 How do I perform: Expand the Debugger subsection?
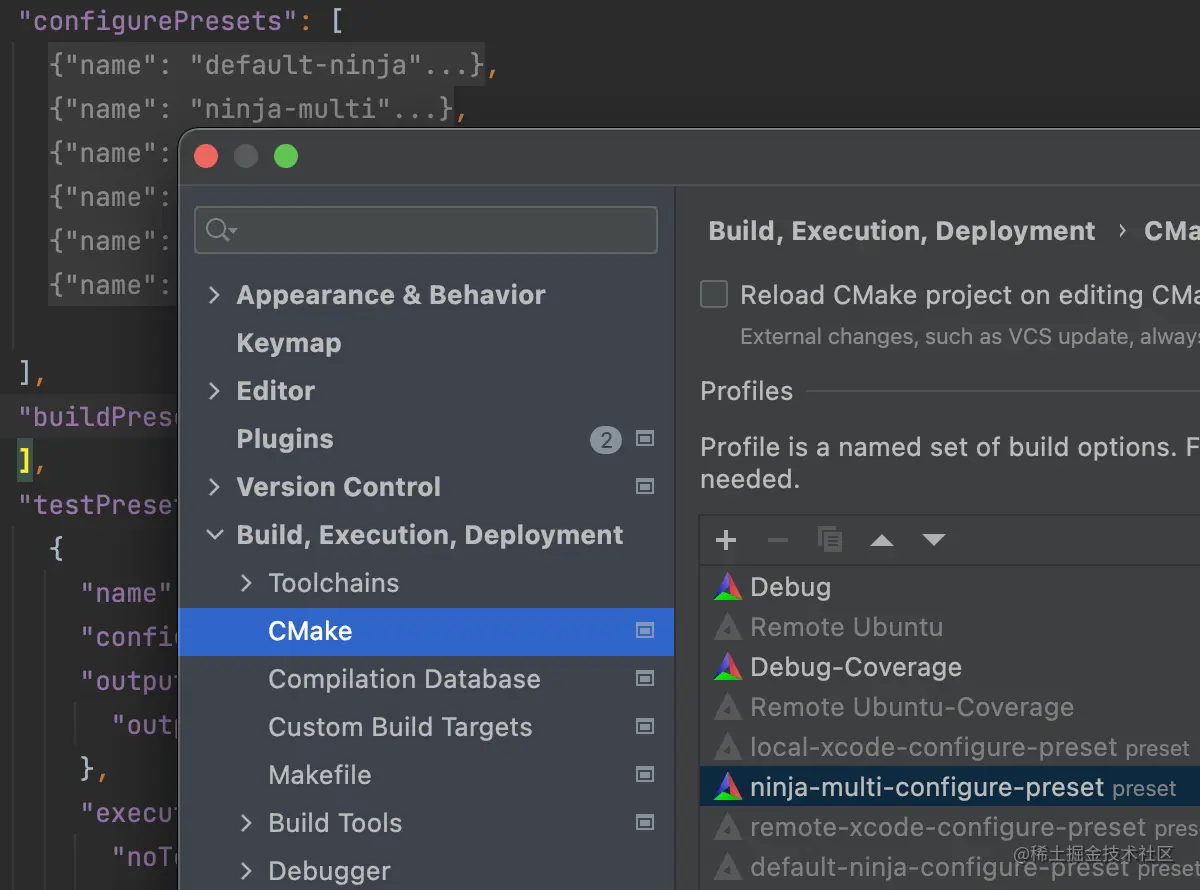coord(246,871)
